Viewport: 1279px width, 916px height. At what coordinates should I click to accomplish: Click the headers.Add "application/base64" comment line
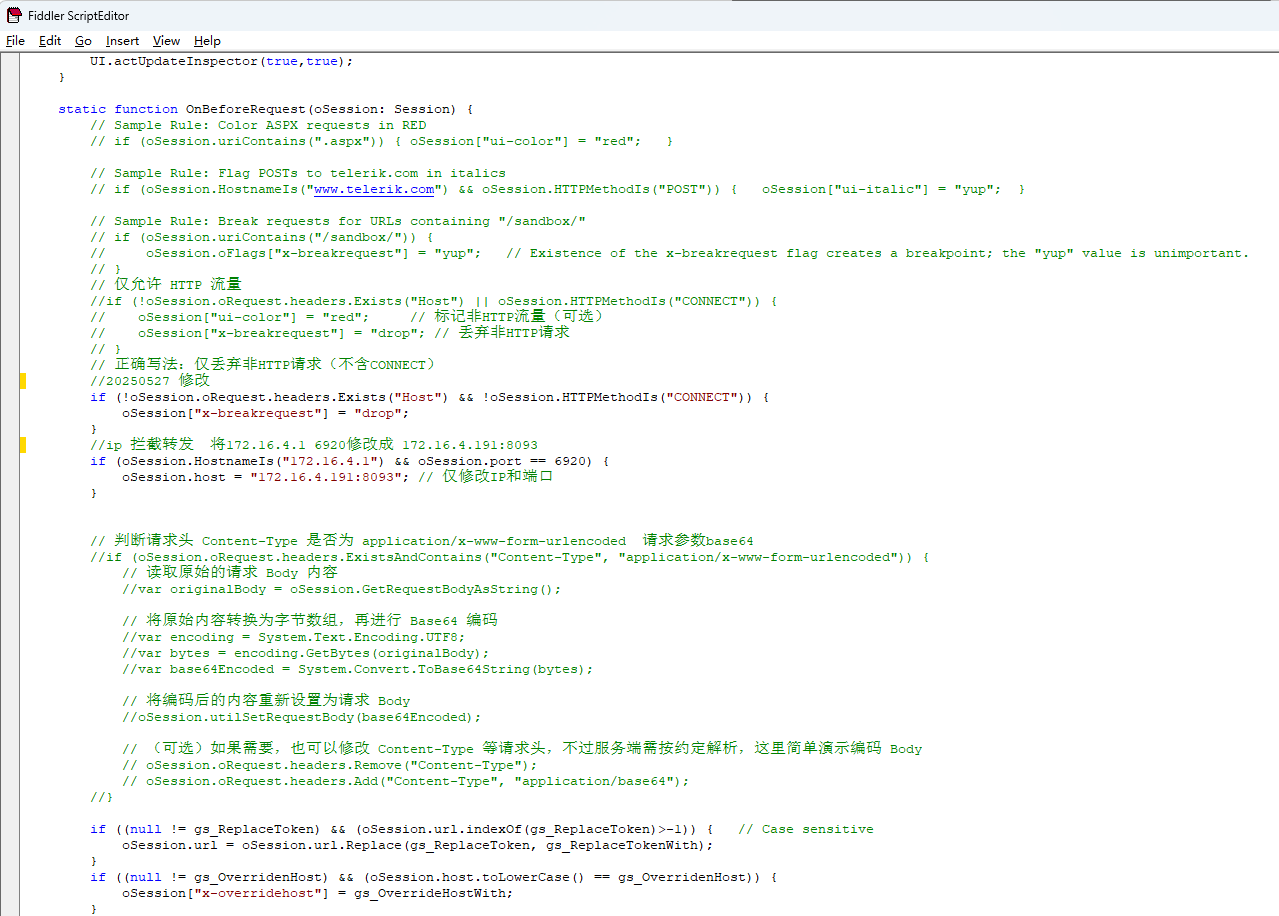[x=406, y=781]
